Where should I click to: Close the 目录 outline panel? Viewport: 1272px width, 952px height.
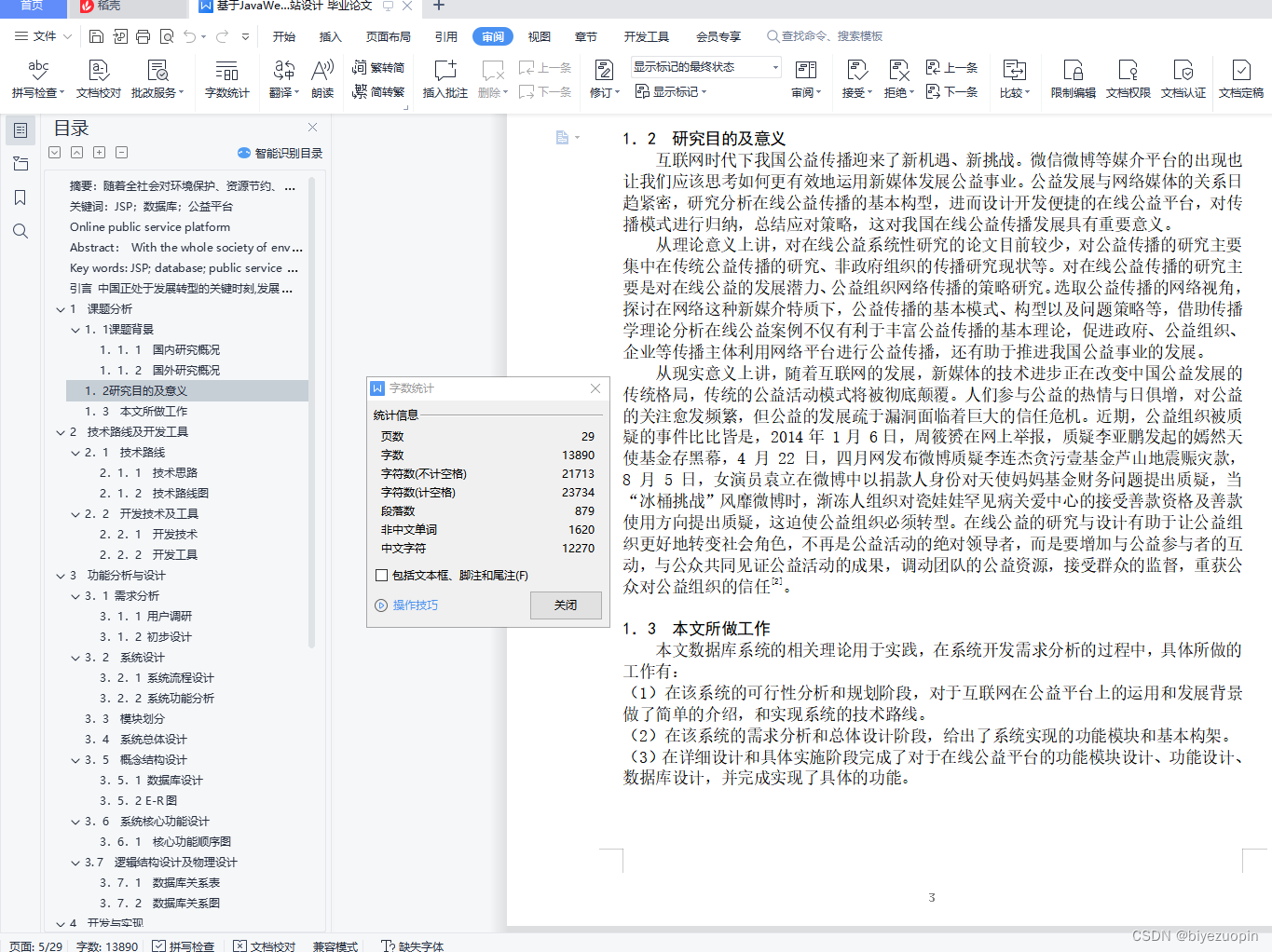[313, 128]
